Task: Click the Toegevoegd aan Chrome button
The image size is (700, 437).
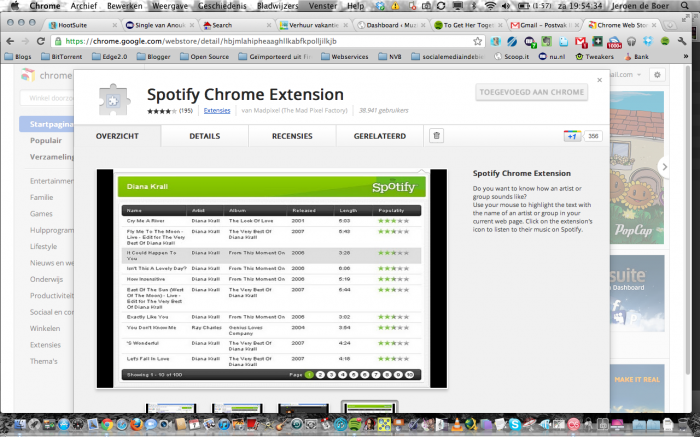Action: 531,92
